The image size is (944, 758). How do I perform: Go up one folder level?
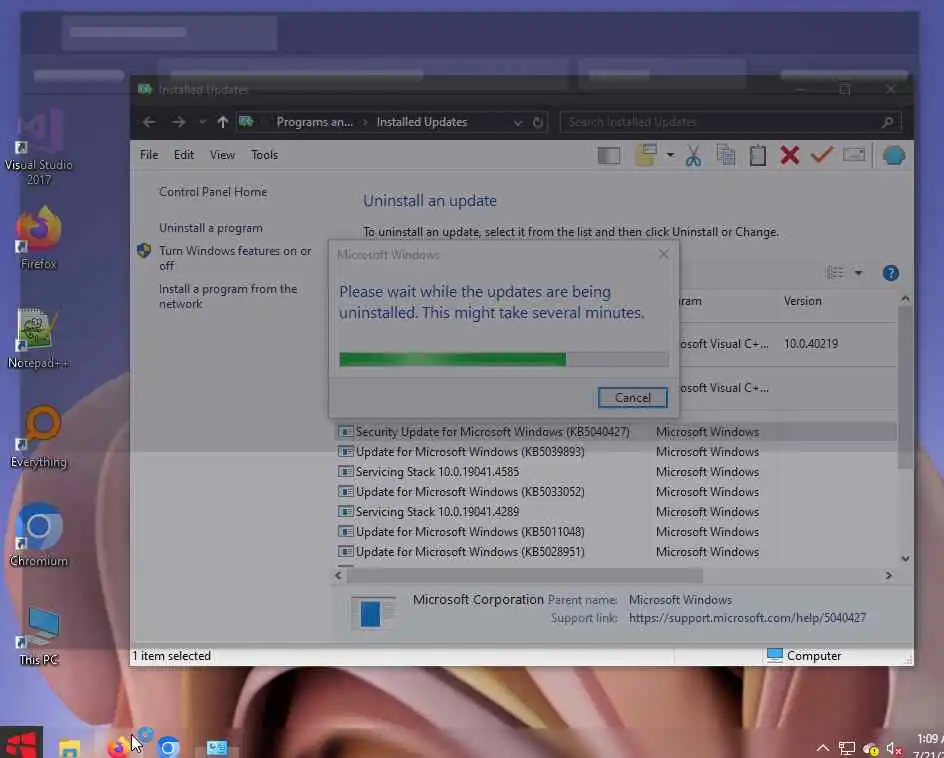click(223, 122)
